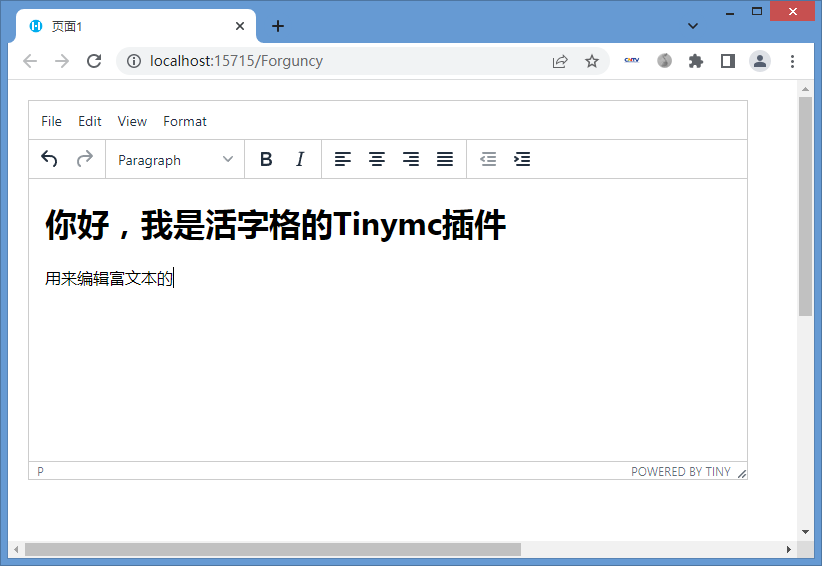The image size is (822, 566).
Task: Open the View menu
Action: tap(132, 121)
